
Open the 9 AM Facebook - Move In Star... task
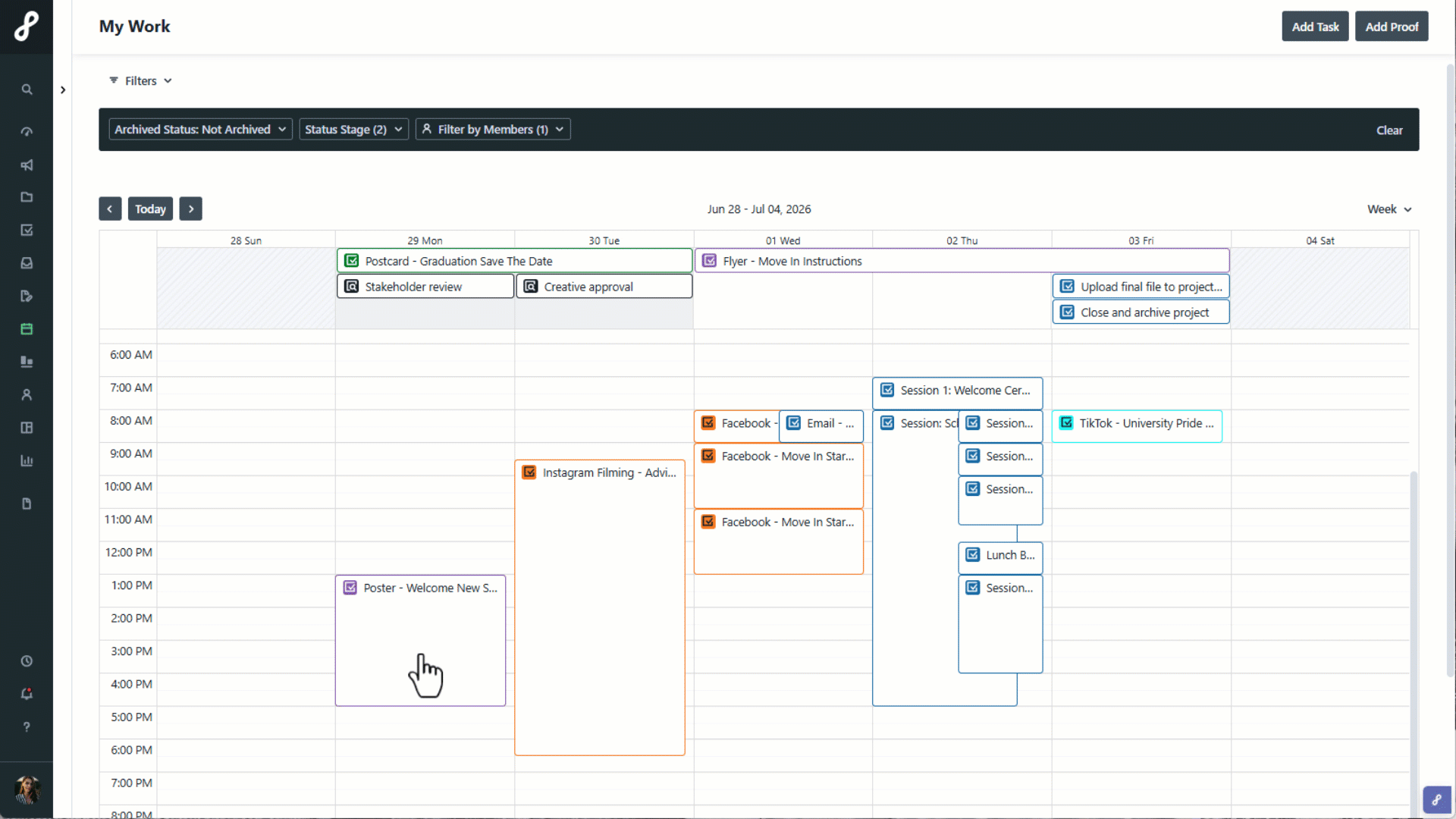pos(779,475)
